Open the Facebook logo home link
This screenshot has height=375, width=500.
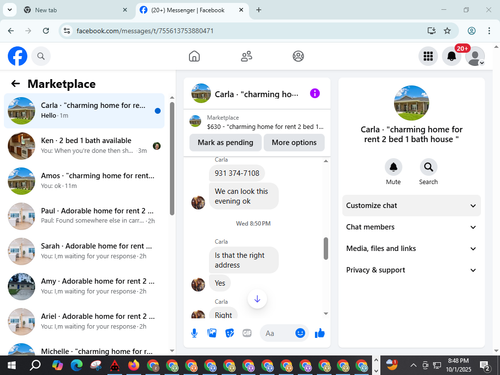17,56
